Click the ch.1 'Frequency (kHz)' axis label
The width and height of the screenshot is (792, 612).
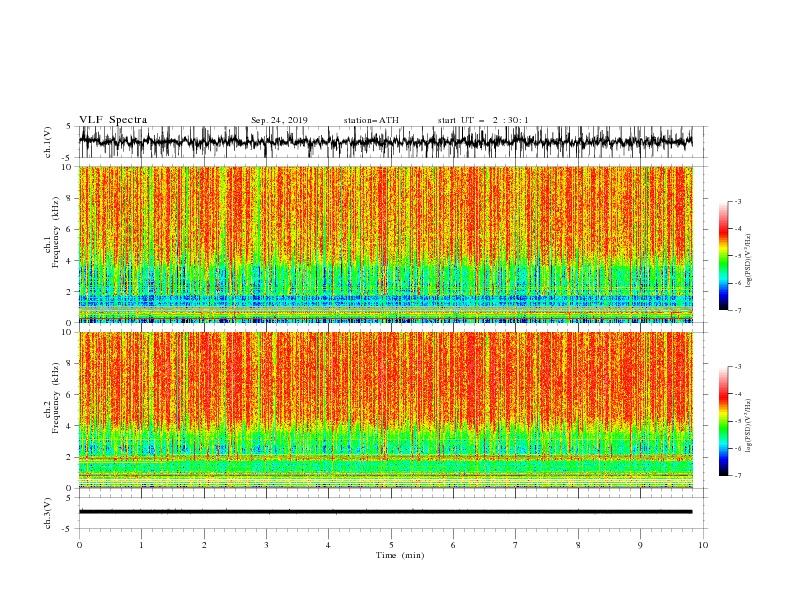click(56, 232)
